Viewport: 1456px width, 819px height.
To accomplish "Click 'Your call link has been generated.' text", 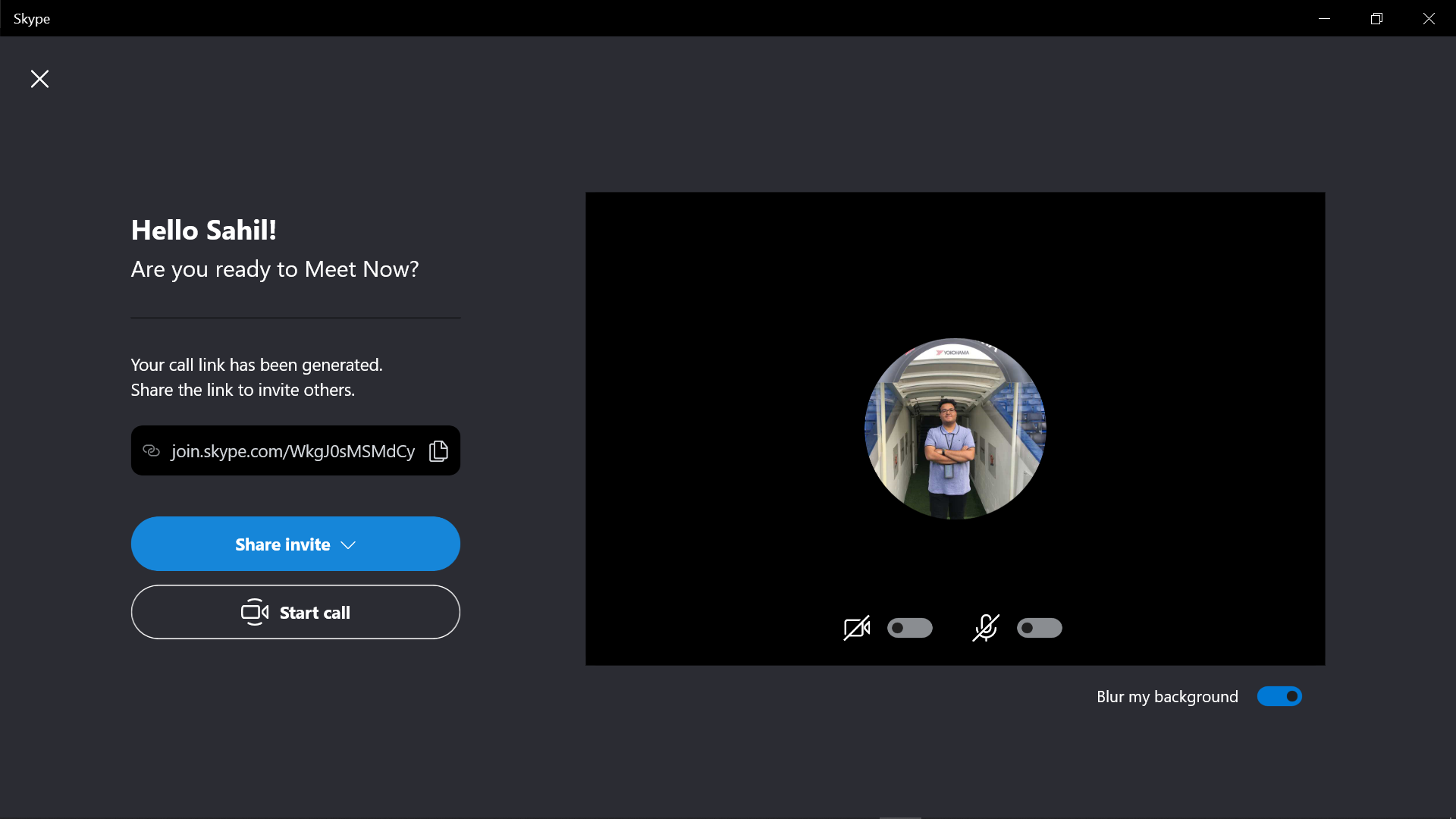I will 256,365.
